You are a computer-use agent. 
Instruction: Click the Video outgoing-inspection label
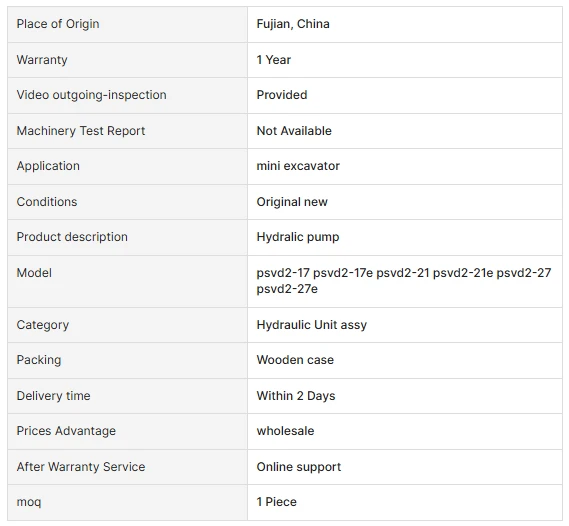pos(91,95)
